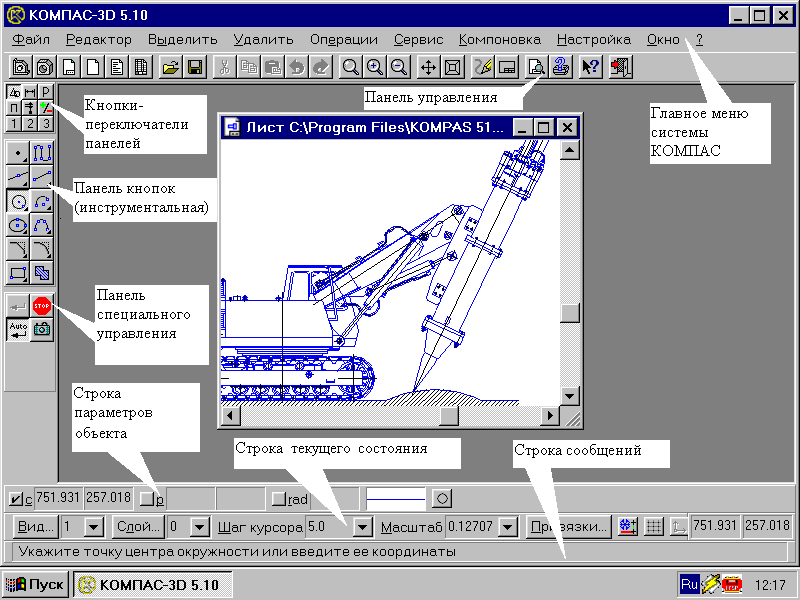Viewport: 800px width, 600px height.
Task: Click the blue line style swatch
Action: click(396, 498)
